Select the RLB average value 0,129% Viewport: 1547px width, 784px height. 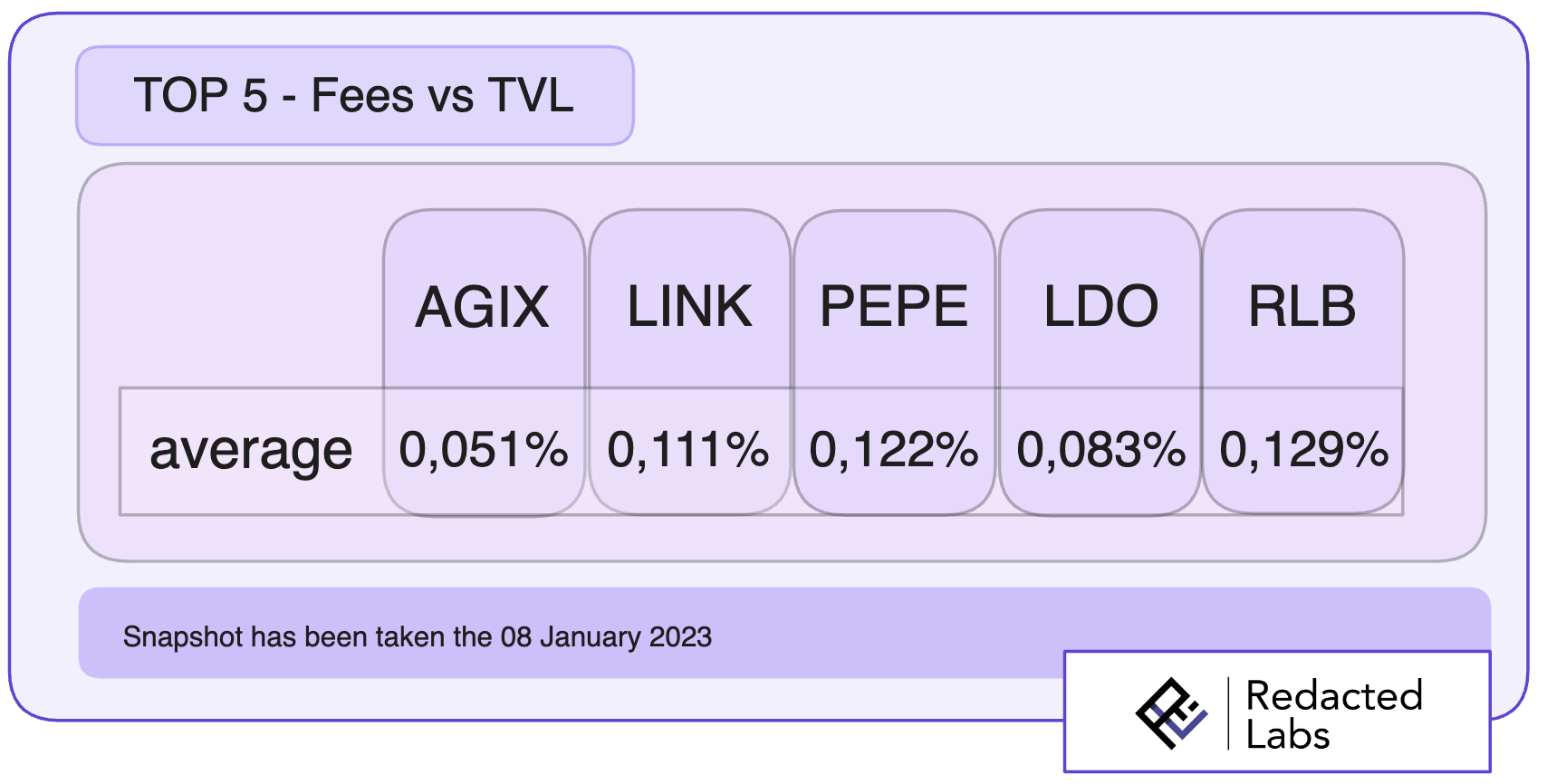1304,450
